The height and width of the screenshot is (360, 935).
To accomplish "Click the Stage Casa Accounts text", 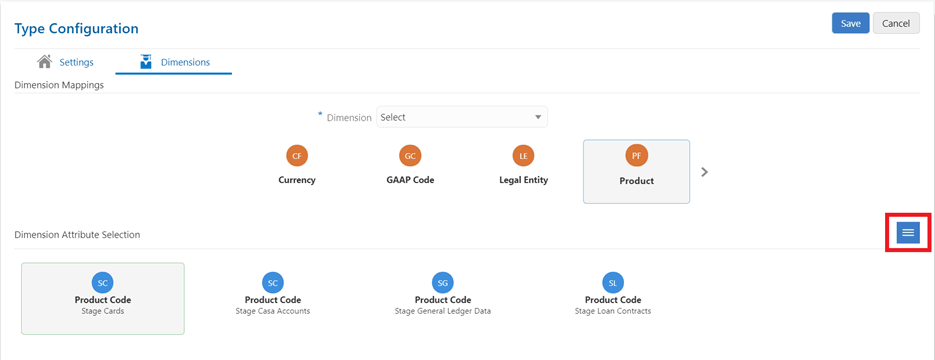I will pyautogui.click(x=273, y=311).
